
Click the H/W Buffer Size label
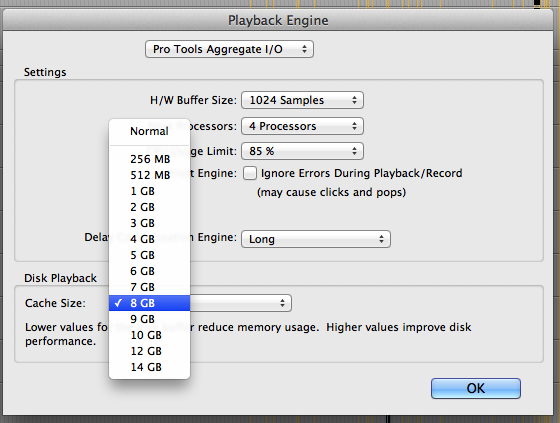193,100
